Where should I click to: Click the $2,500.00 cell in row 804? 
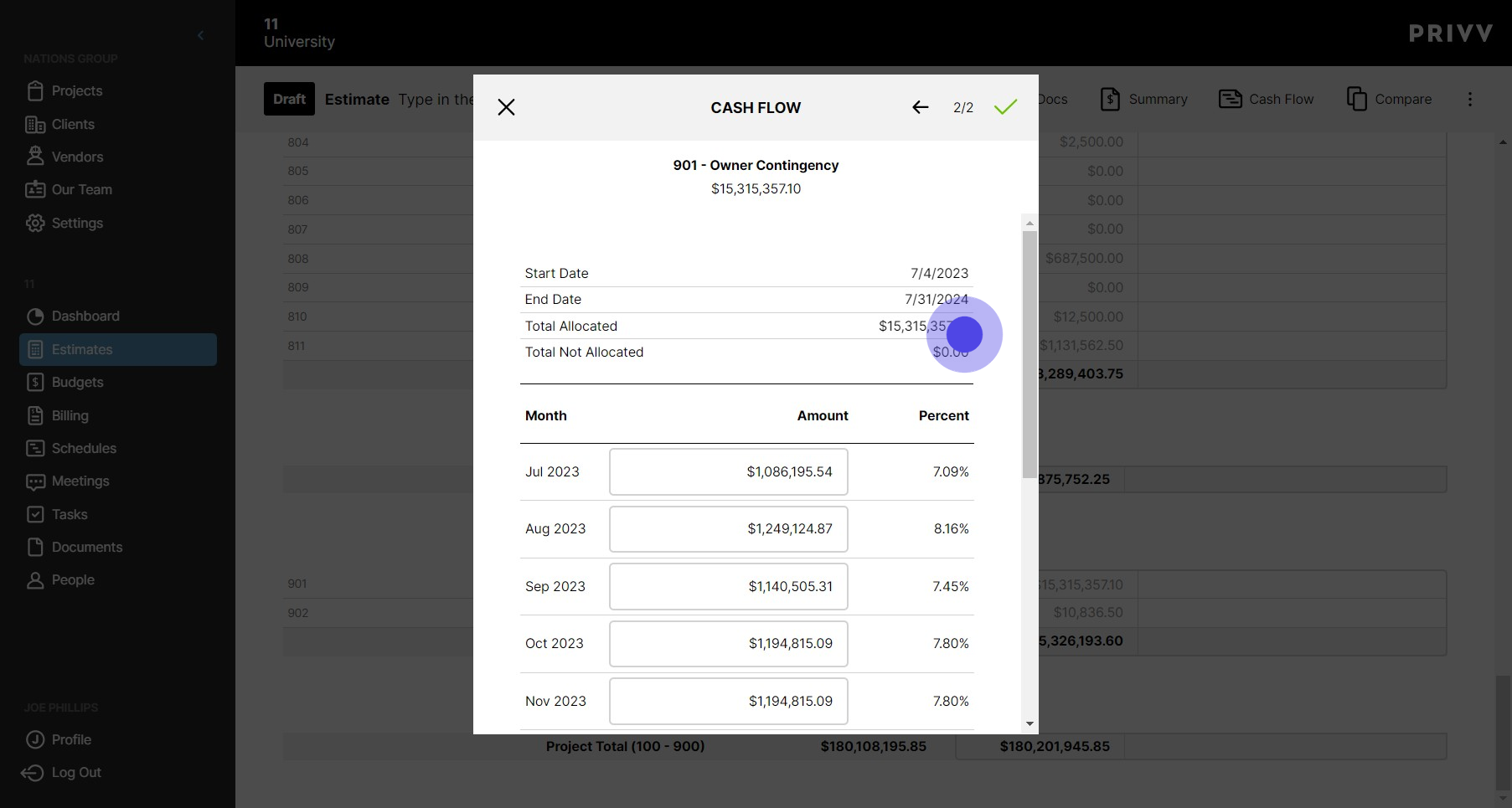tap(1091, 142)
